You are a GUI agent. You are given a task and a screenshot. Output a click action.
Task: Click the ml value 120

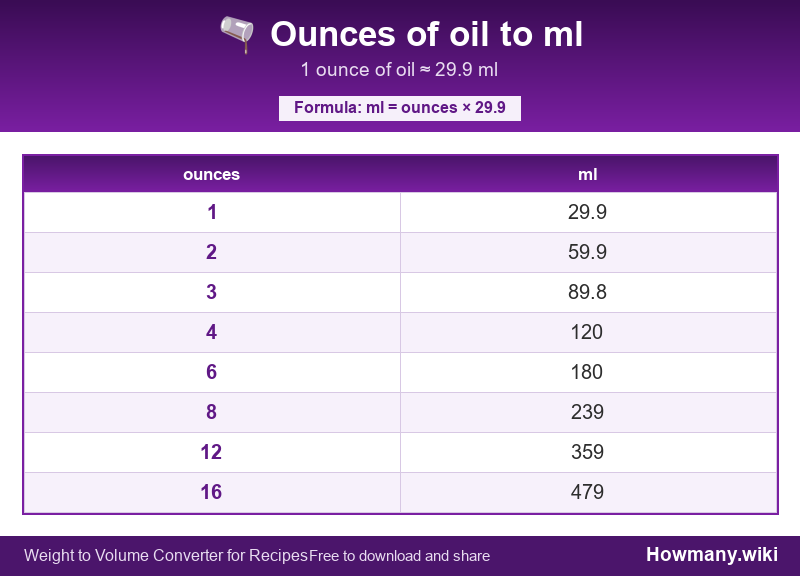[x=588, y=332]
